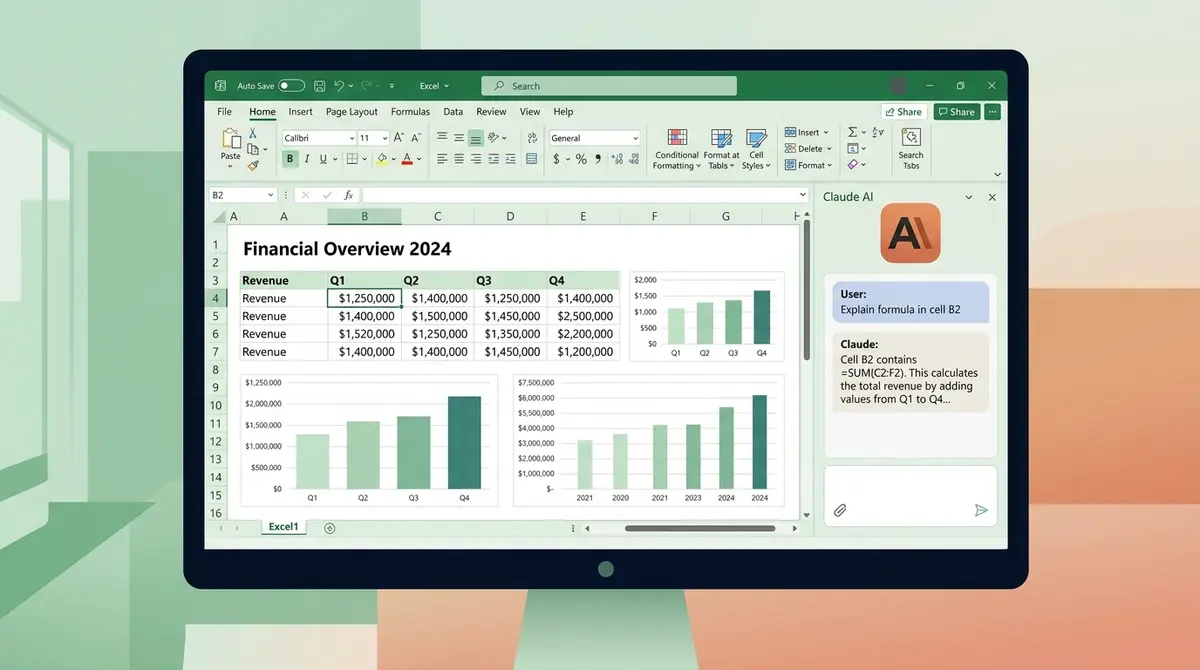Click the Orientation angled text icon

(494, 137)
